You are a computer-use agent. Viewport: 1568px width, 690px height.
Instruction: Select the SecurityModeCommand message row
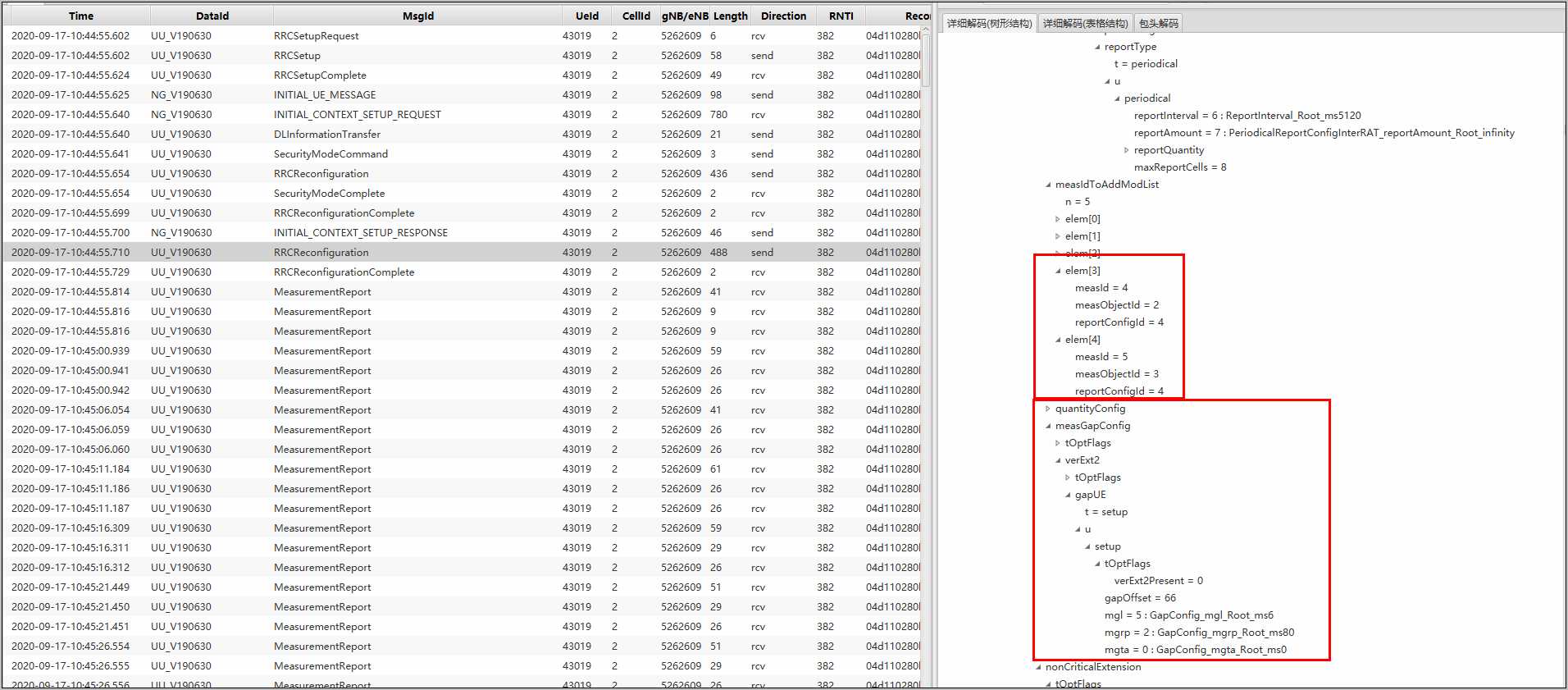[x=330, y=154]
